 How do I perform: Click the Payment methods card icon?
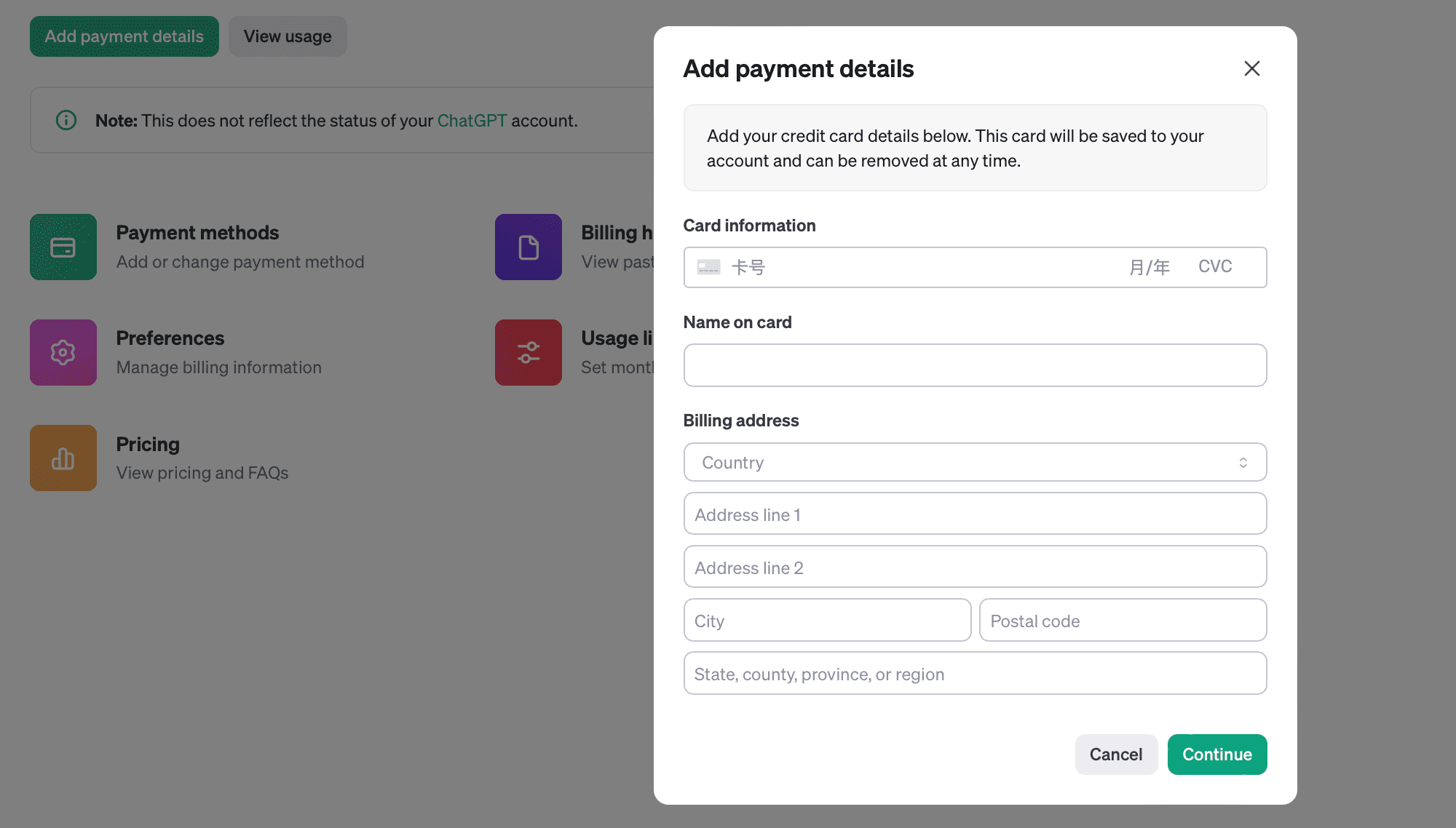coord(63,247)
